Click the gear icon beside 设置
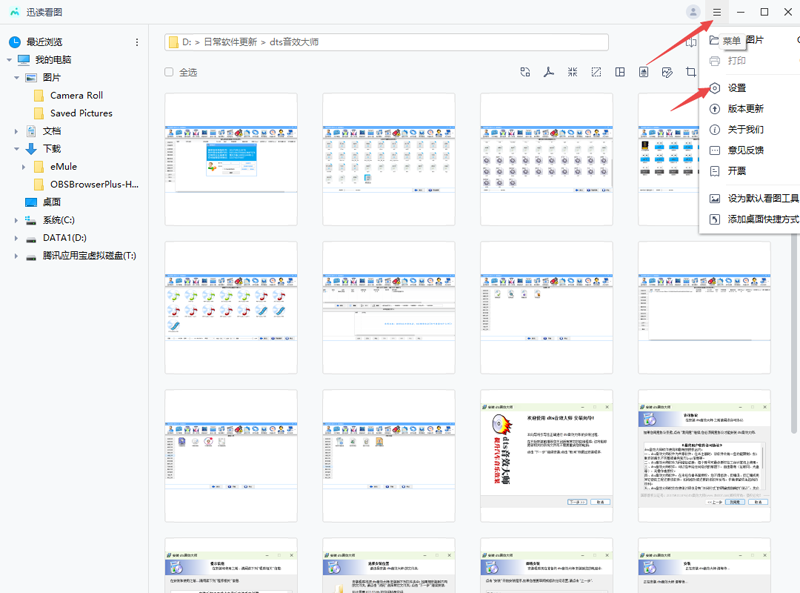Image resolution: width=800 pixels, height=593 pixels. [715, 88]
